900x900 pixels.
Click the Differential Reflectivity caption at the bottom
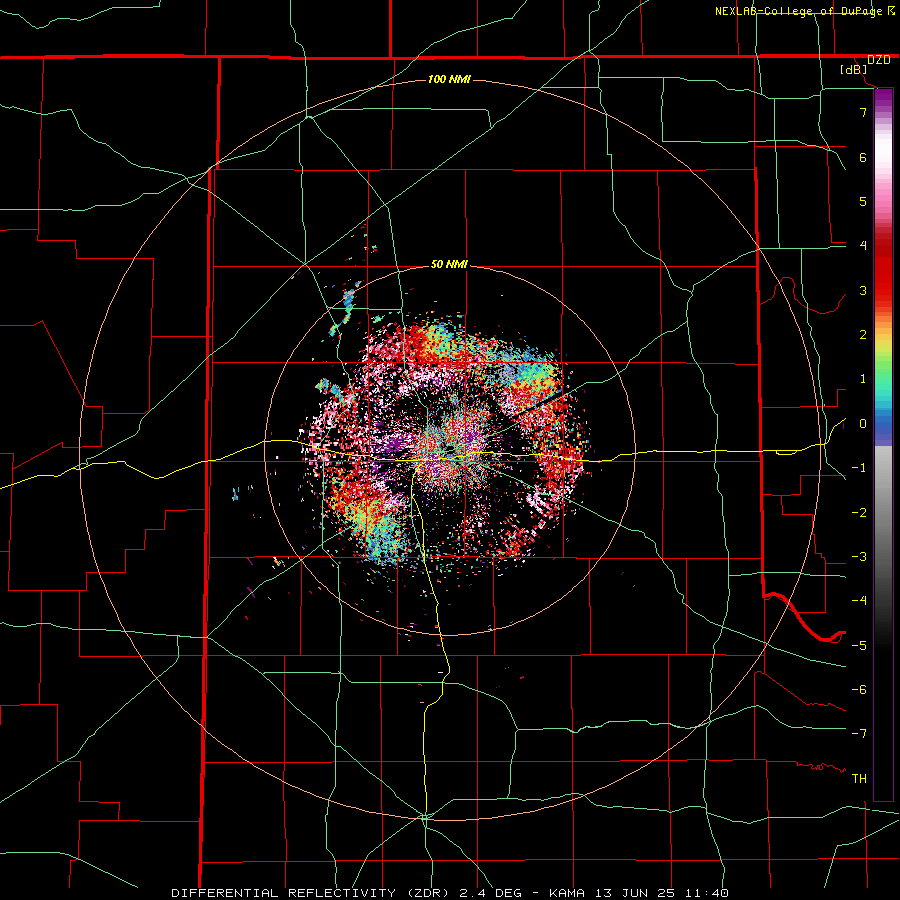(450, 893)
